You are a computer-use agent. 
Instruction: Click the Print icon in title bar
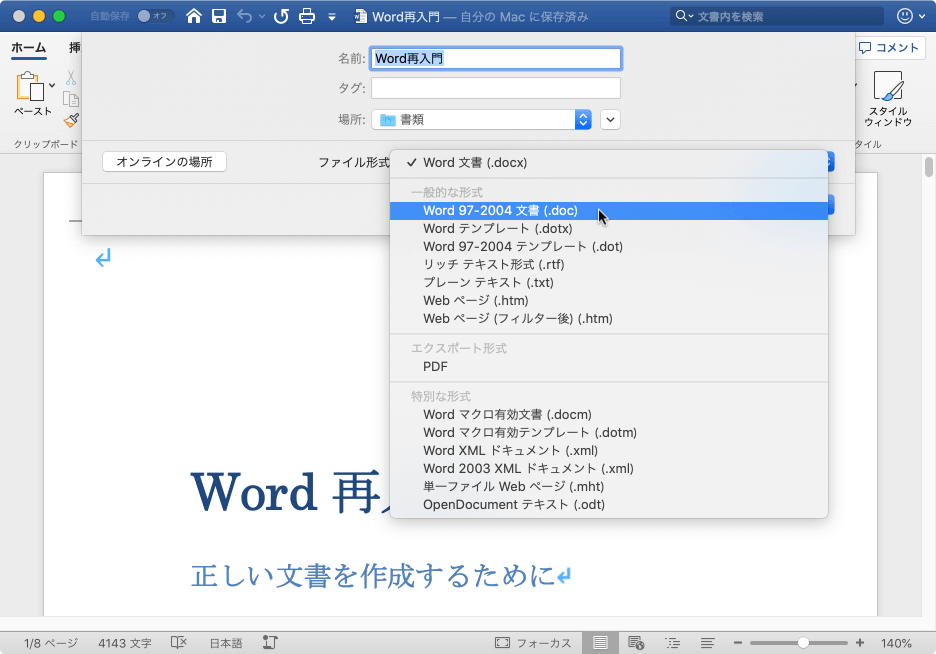tap(307, 16)
